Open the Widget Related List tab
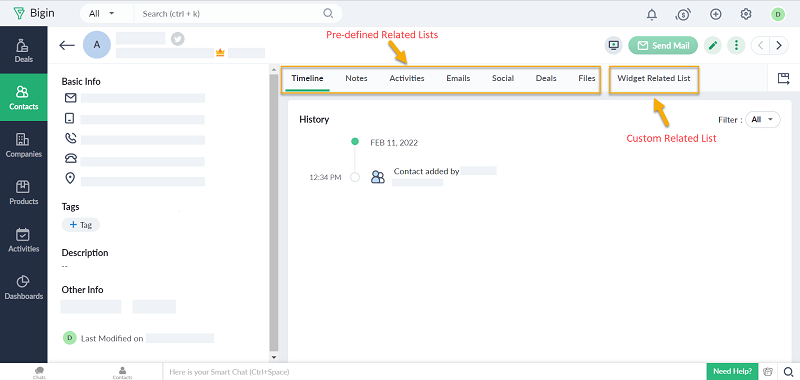 point(654,79)
